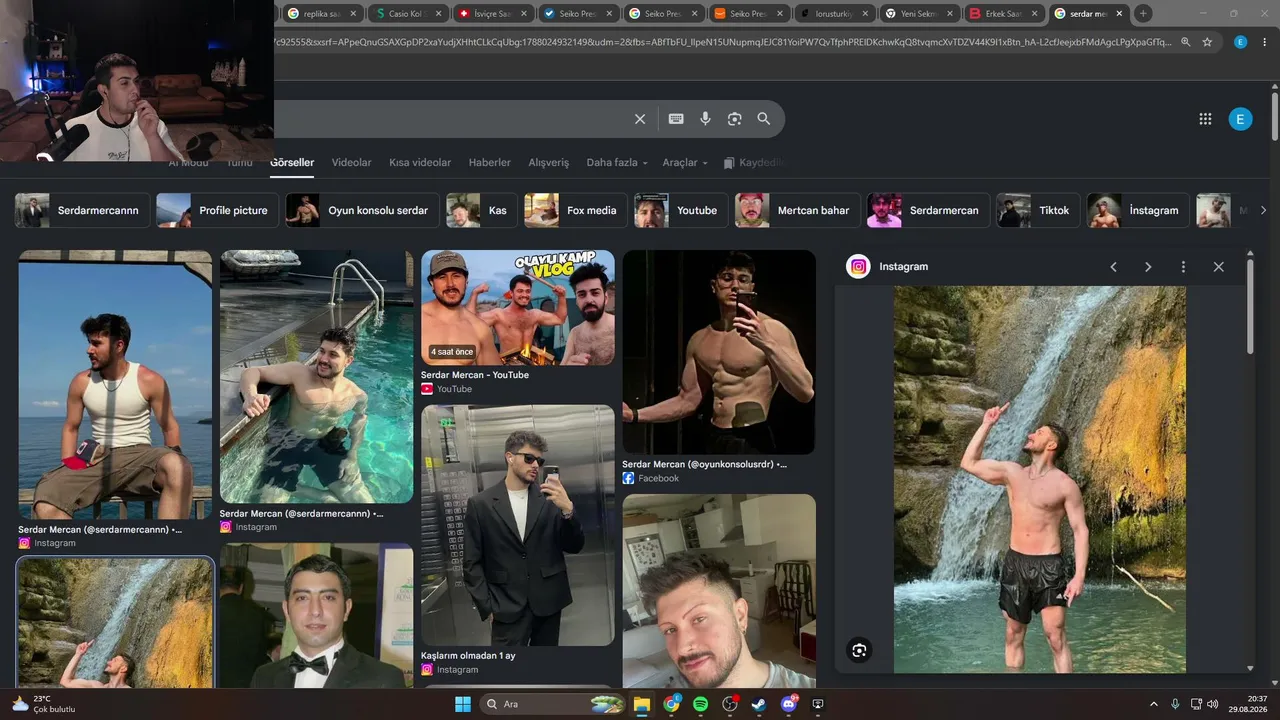This screenshot has height=720, width=1280.
Task: Close the Instagram image preview panel
Action: coord(1218,267)
